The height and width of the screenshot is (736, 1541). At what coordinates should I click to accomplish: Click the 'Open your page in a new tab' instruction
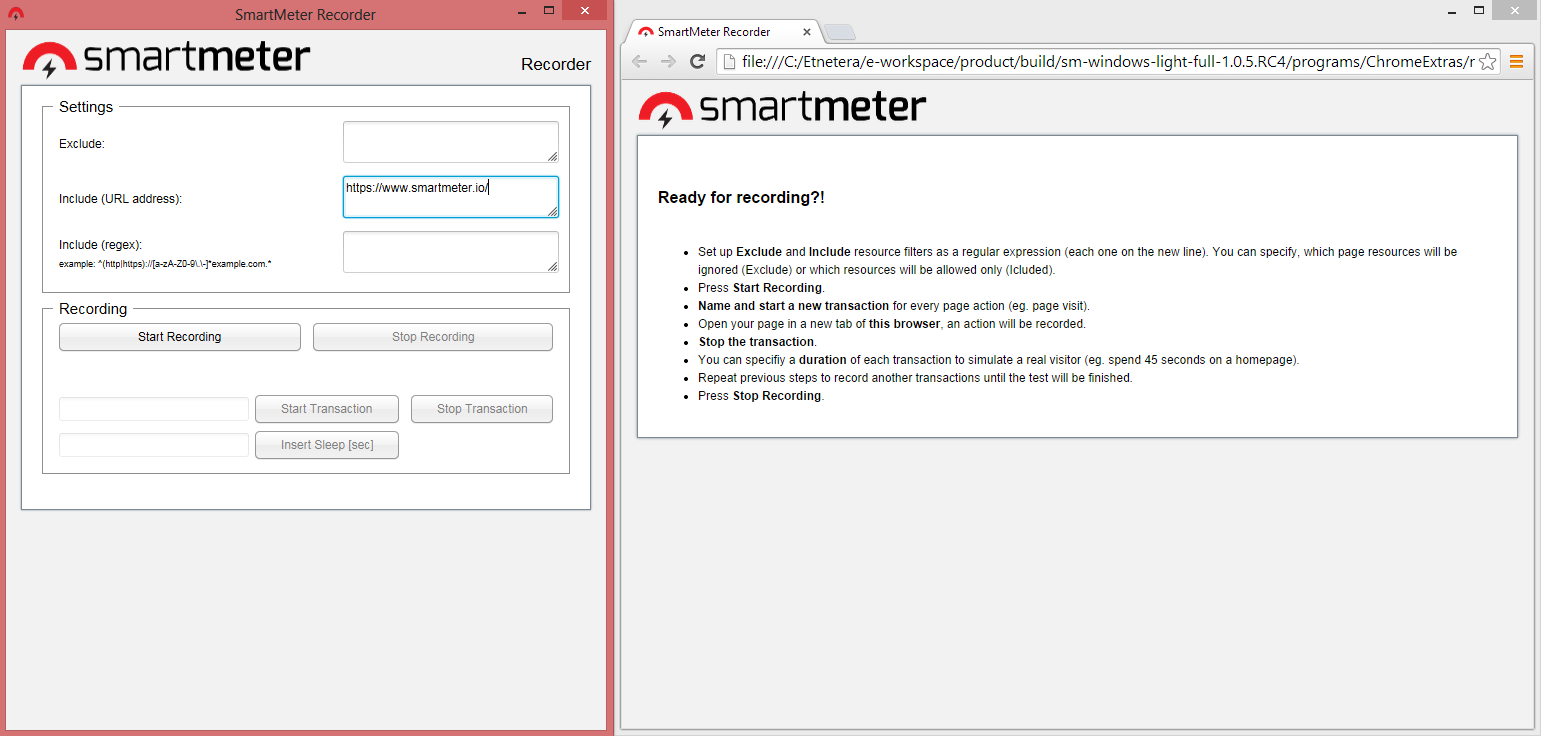(892, 324)
